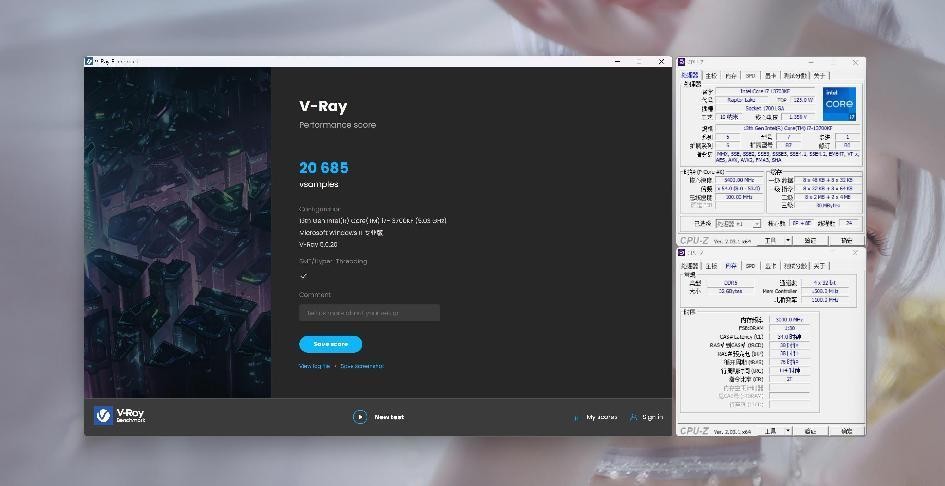Click 工具 button in CPU-Z memory window
945x486 pixels.
coord(770,431)
